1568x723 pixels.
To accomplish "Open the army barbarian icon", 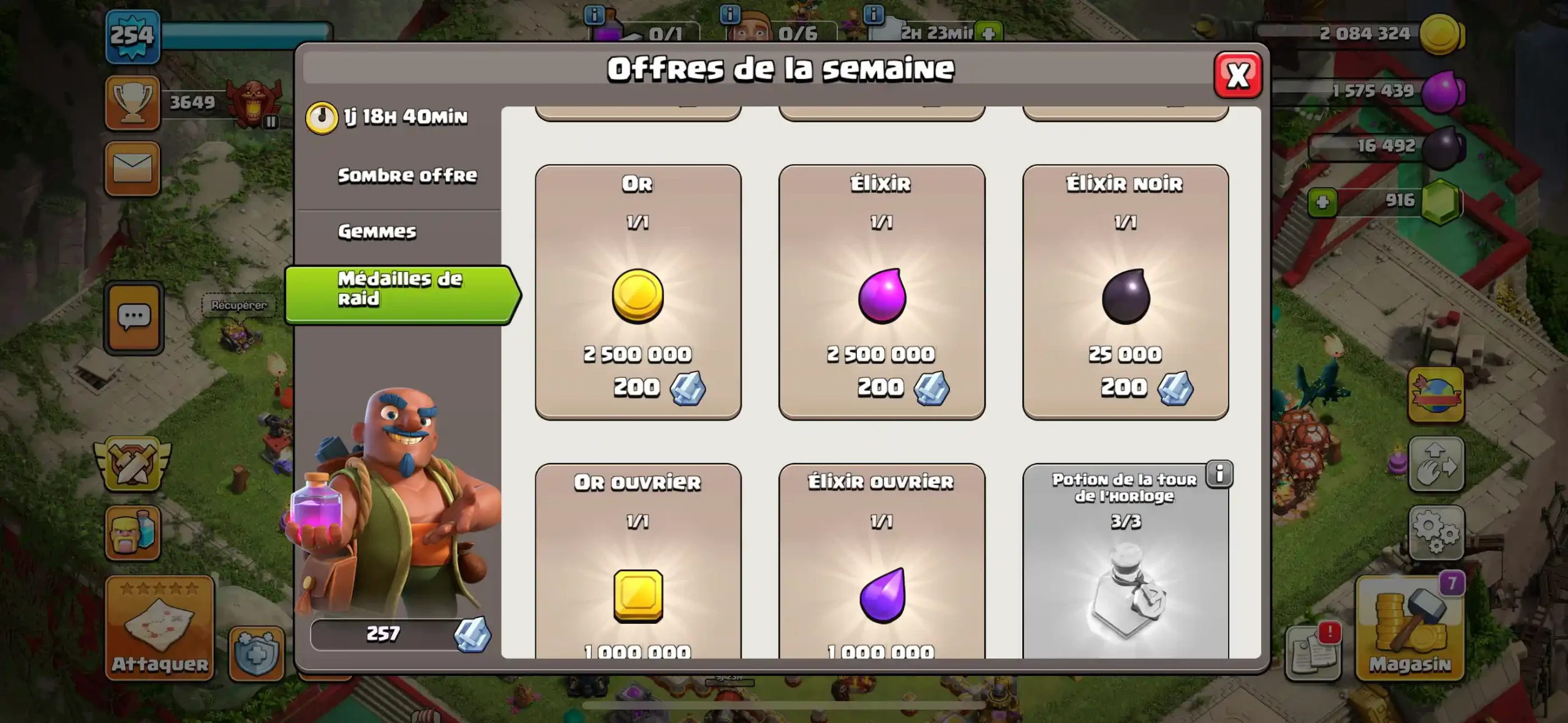I will click(132, 533).
